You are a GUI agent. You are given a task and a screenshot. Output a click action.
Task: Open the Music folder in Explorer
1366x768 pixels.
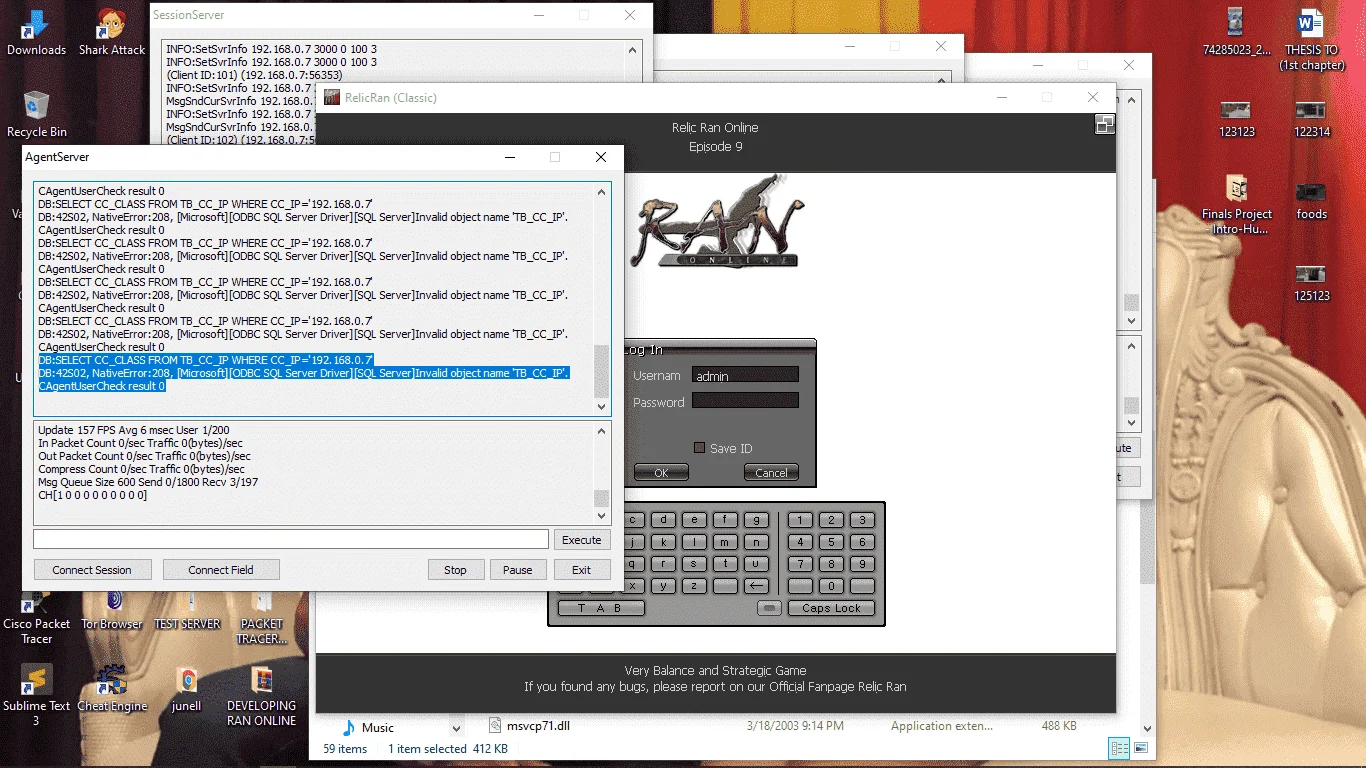(378, 728)
